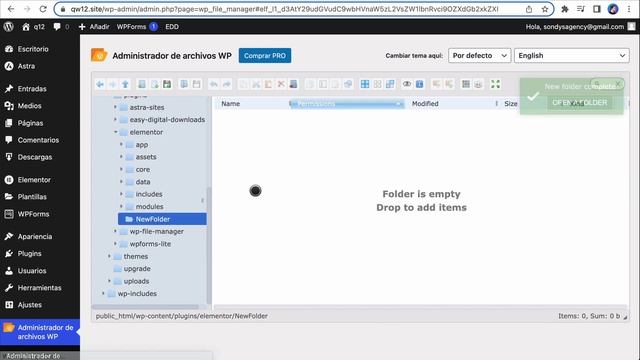Expand the astra-sites folder arrow

(x=116, y=107)
